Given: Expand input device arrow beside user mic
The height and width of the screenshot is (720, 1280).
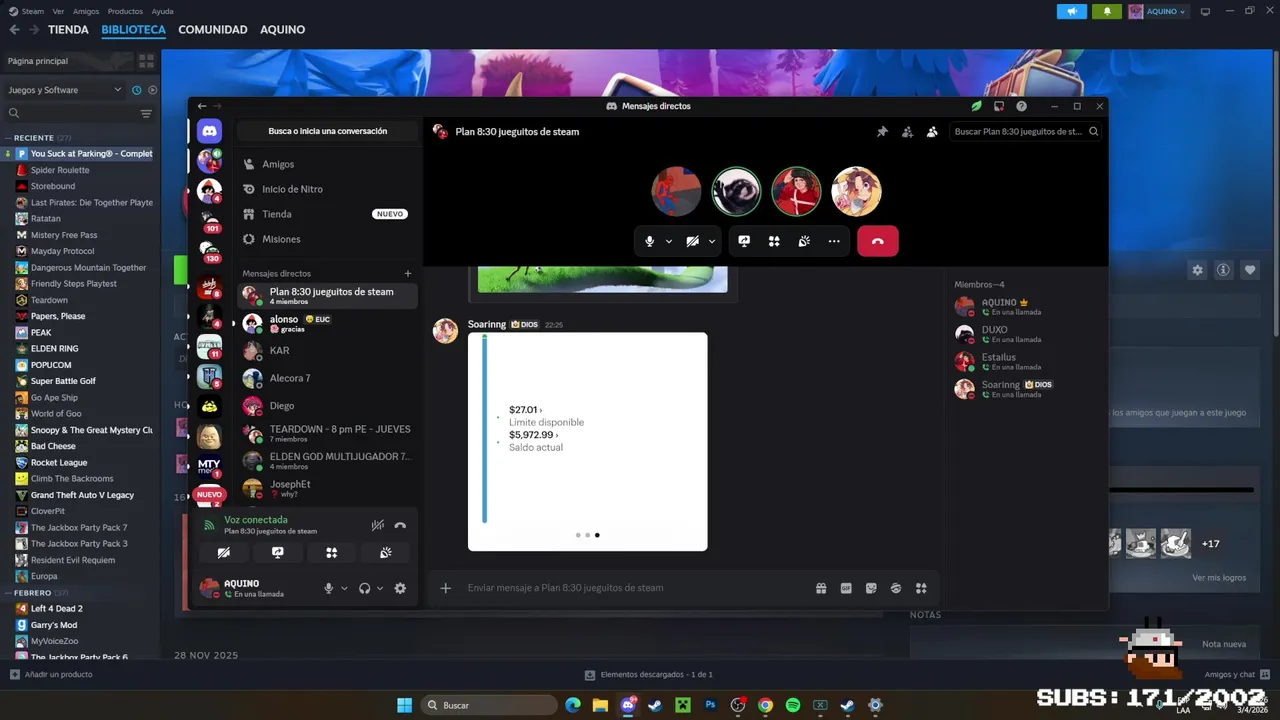Looking at the screenshot, I should (x=344, y=588).
